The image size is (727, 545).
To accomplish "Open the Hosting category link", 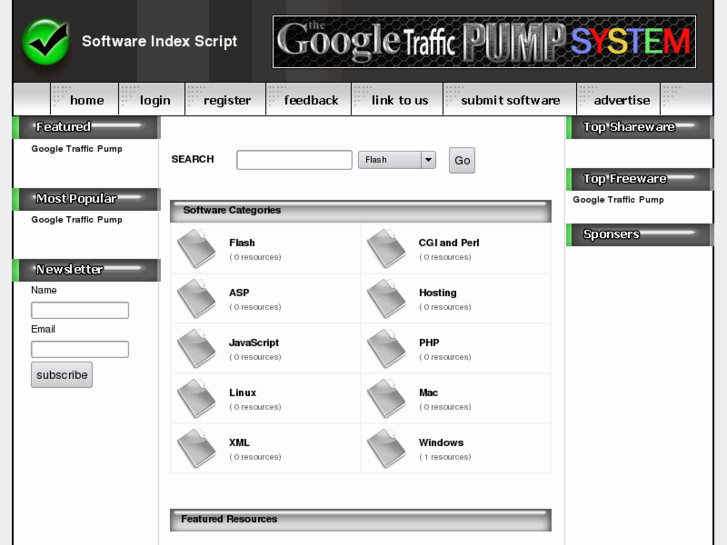I will click(x=438, y=293).
